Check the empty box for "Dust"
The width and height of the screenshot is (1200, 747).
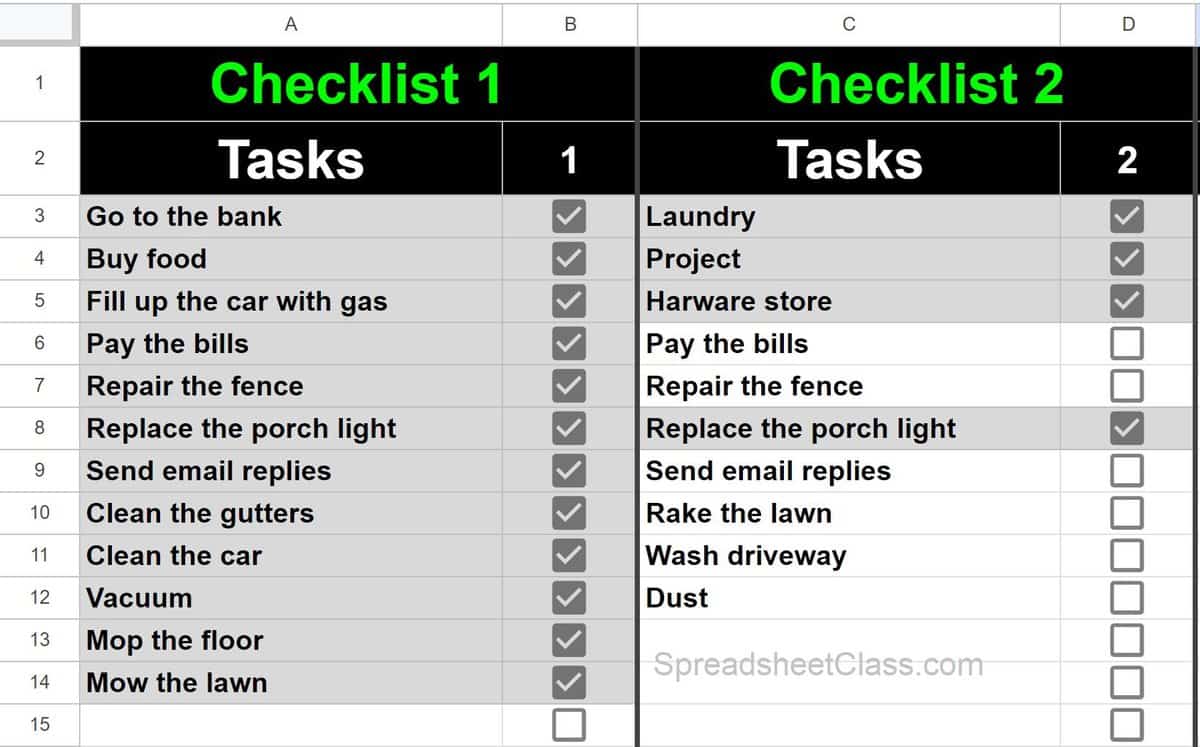coord(1126,598)
